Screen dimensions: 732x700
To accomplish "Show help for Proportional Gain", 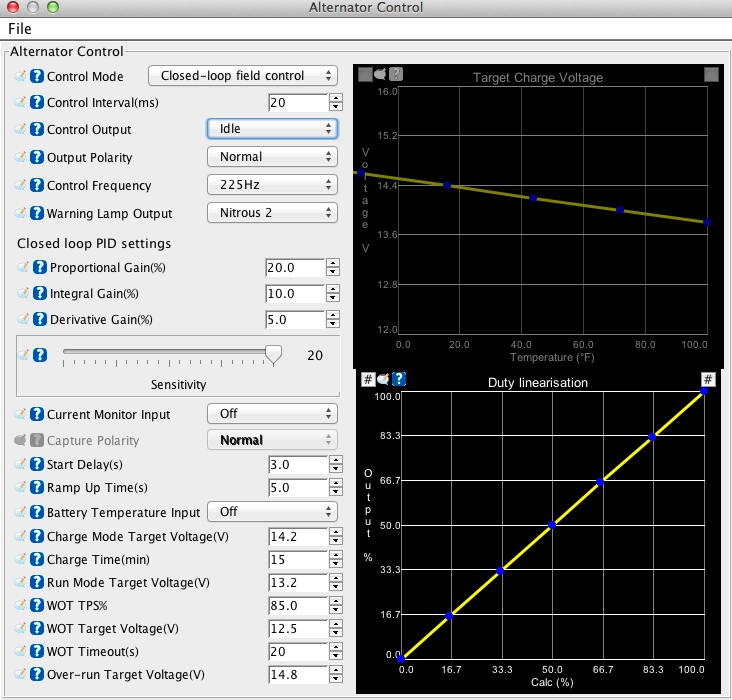I will pyautogui.click(x=40, y=267).
